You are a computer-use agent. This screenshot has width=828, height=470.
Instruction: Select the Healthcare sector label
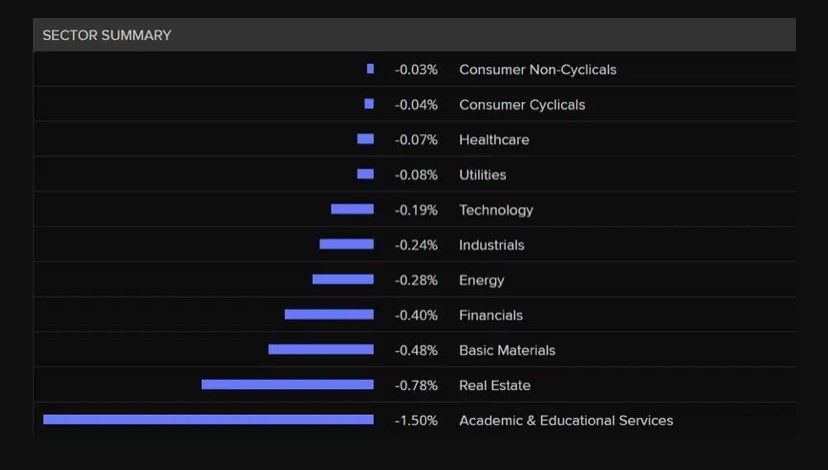pyautogui.click(x=494, y=140)
